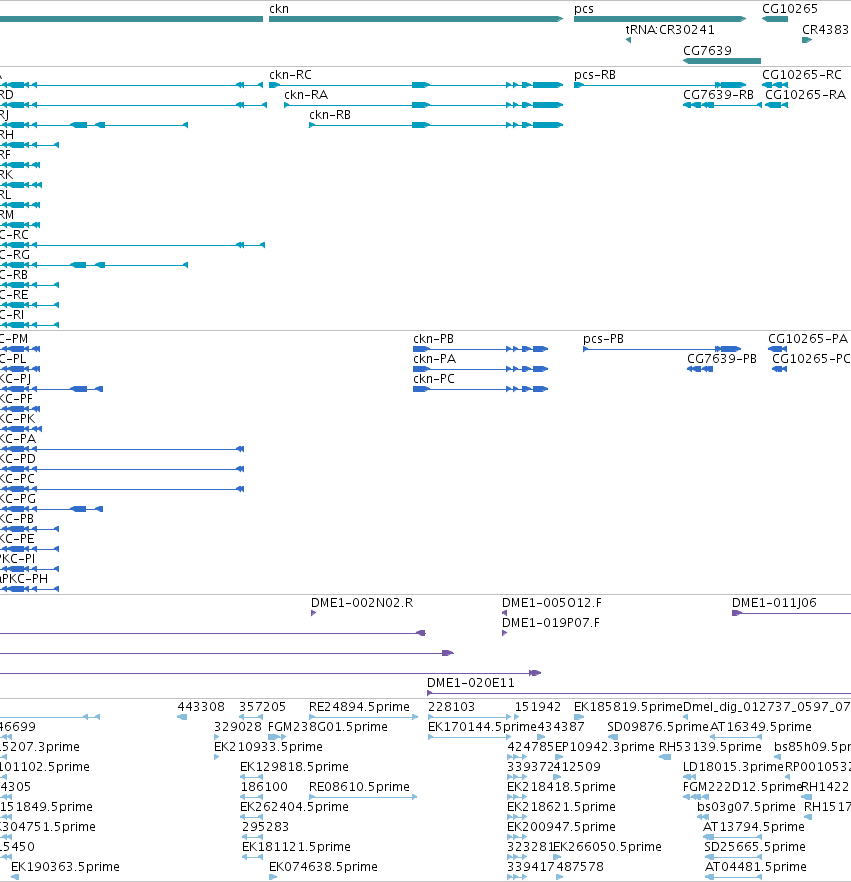The height and width of the screenshot is (882, 851).
Task: Click the CG10265-PA protein label
Action: pos(808,339)
